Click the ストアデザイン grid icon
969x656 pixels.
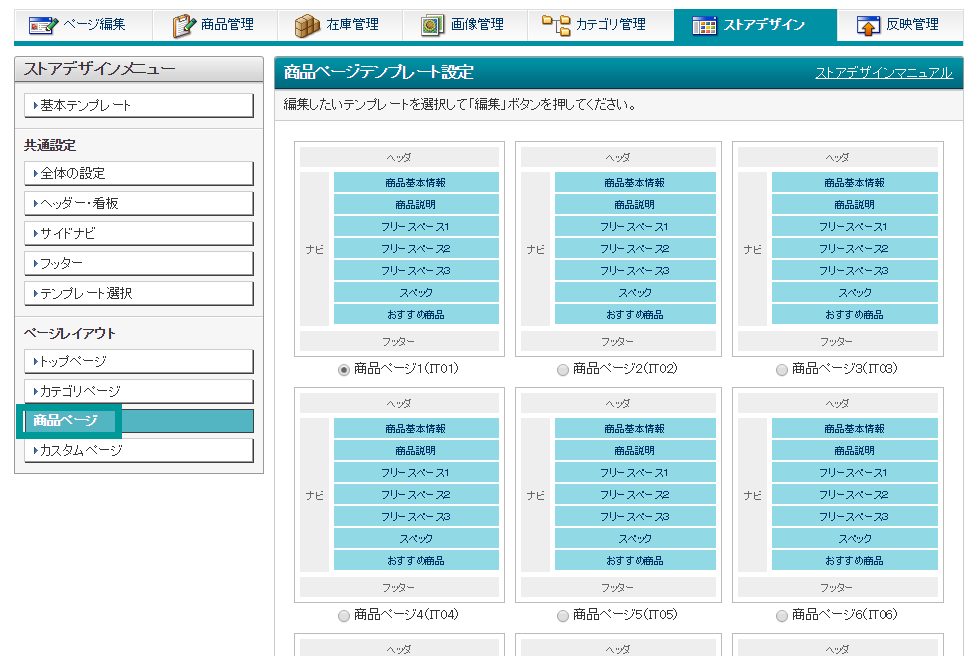[705, 25]
